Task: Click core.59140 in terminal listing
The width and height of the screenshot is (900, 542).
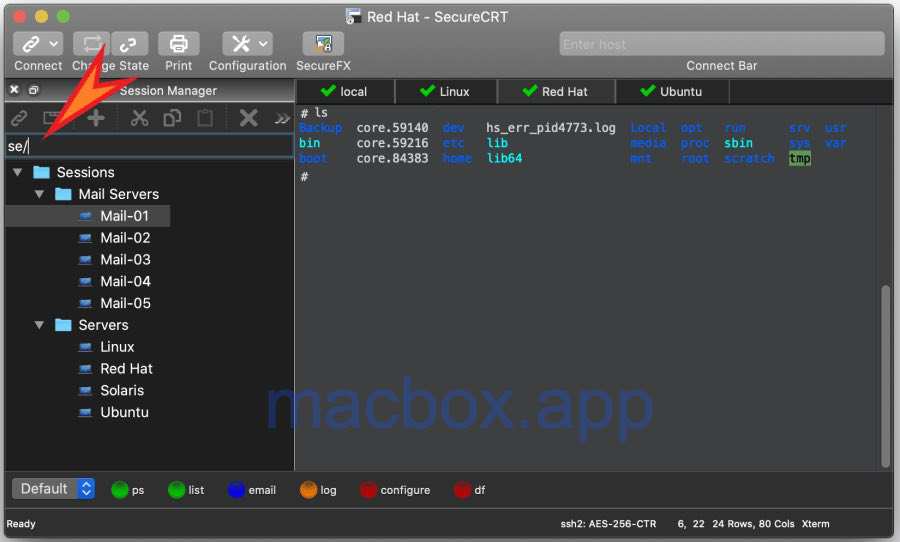Action: 392,127
